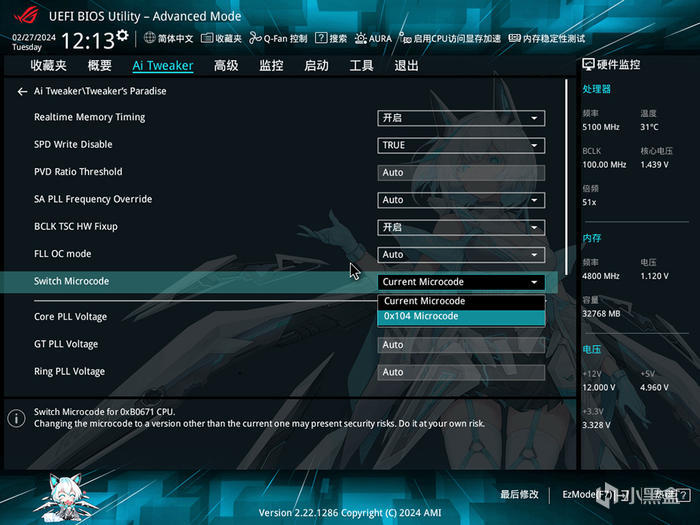Click PVD Ratio Threshold Auto field
This screenshot has height=525, width=700.
pyautogui.click(x=461, y=173)
